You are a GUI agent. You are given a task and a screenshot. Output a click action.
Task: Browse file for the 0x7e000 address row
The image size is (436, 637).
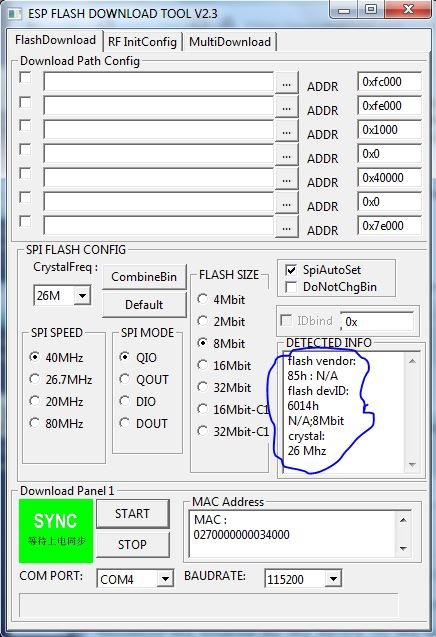click(286, 228)
